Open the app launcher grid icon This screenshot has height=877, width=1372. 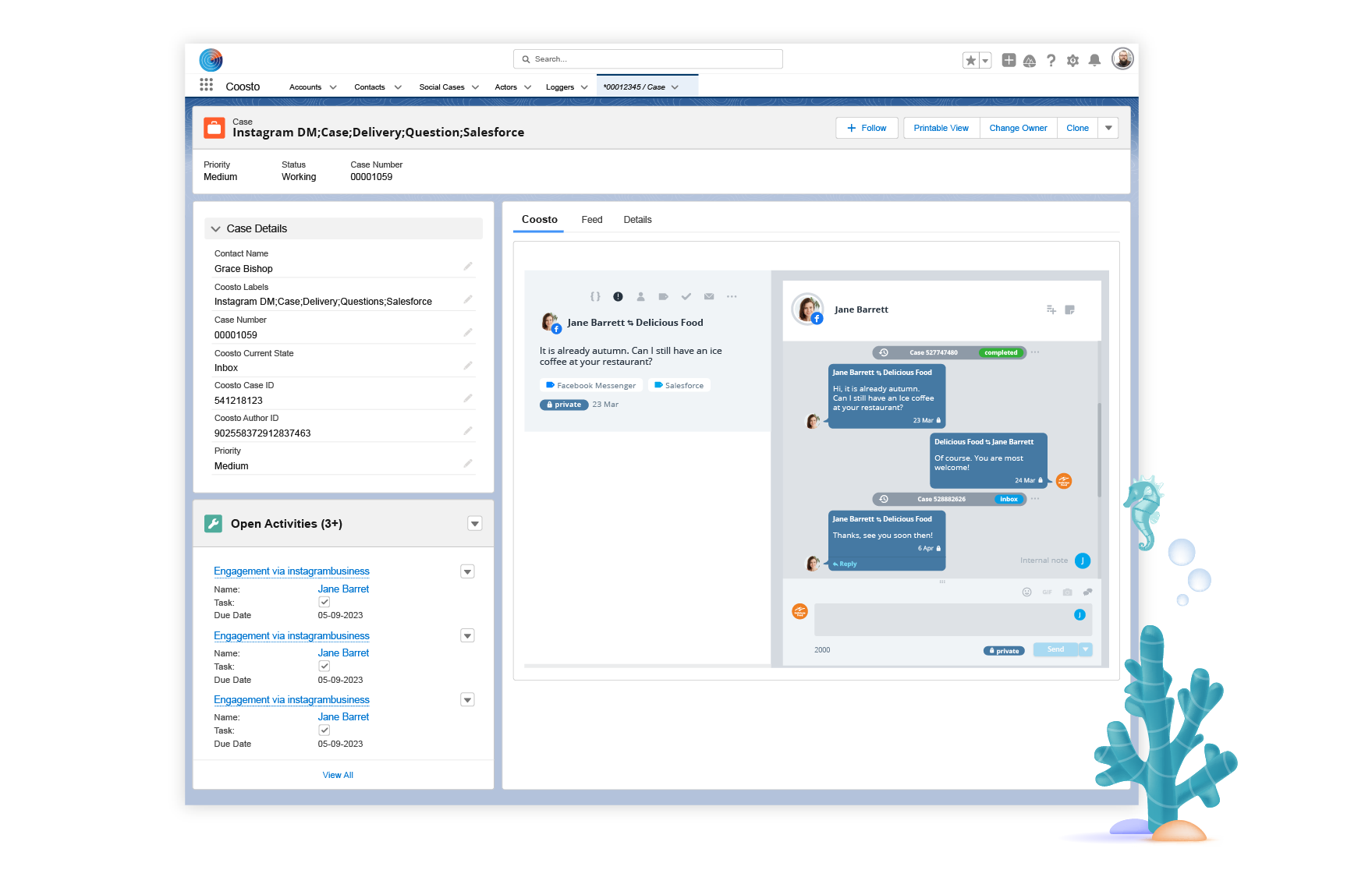[206, 85]
